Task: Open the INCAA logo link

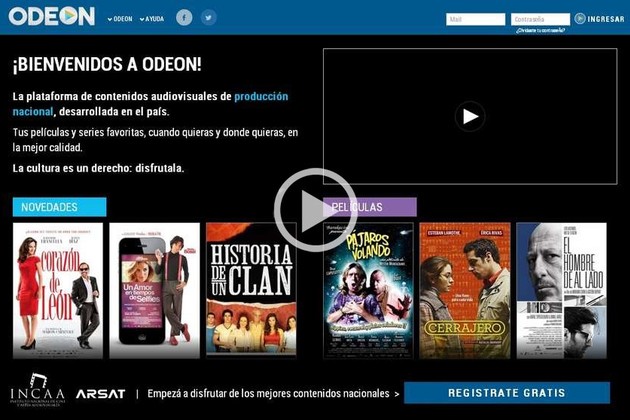Action: (x=37, y=391)
